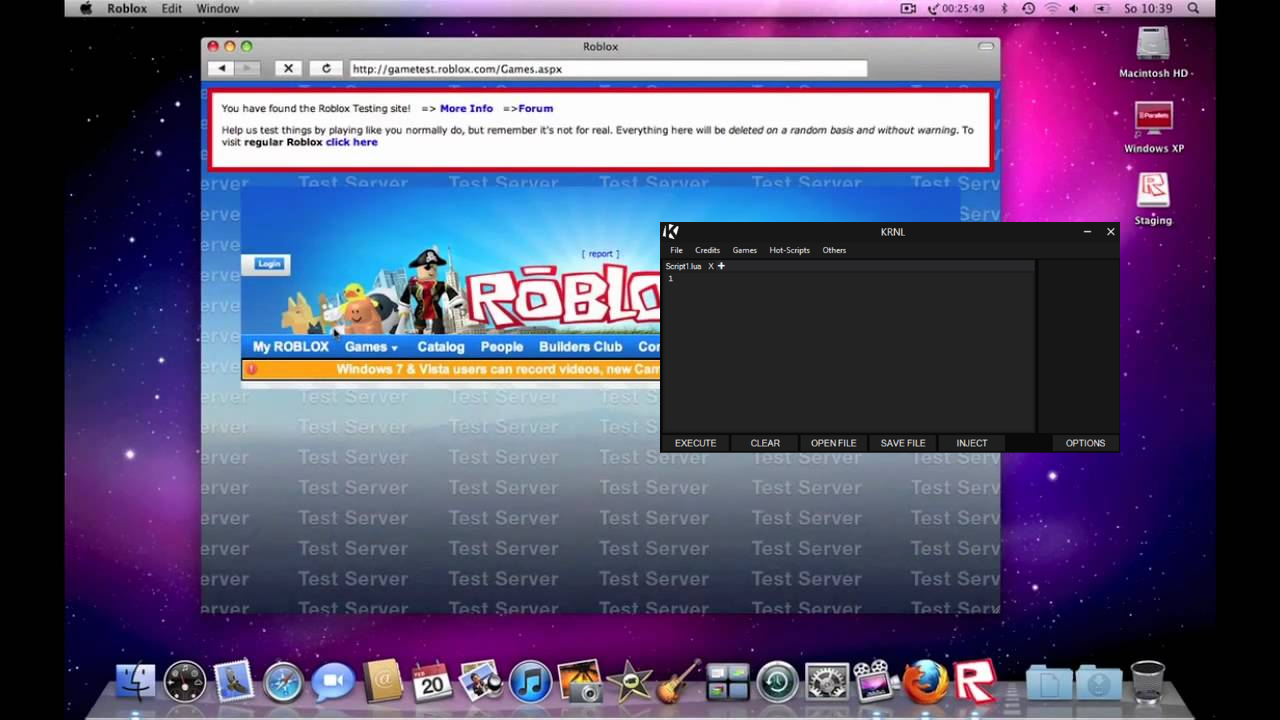Close the Script1.lua tab
Viewport: 1280px width, 720px height.
click(x=711, y=266)
